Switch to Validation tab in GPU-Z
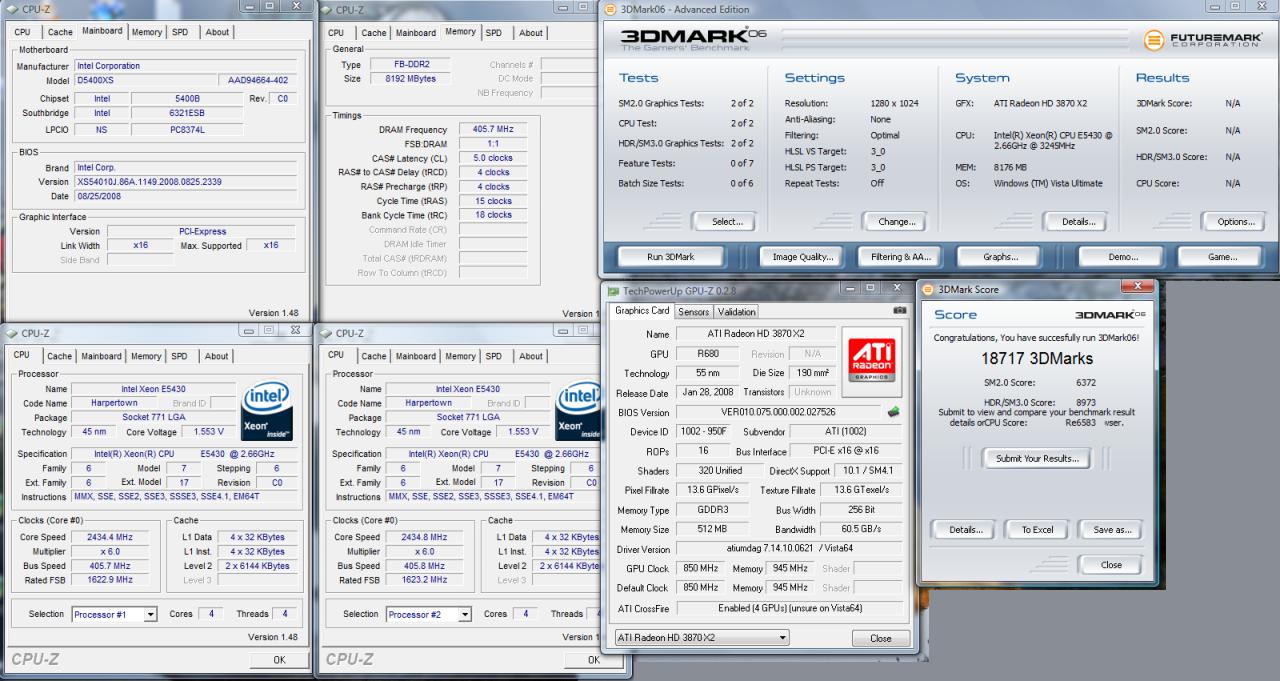Viewport: 1280px width, 681px height. pos(737,312)
